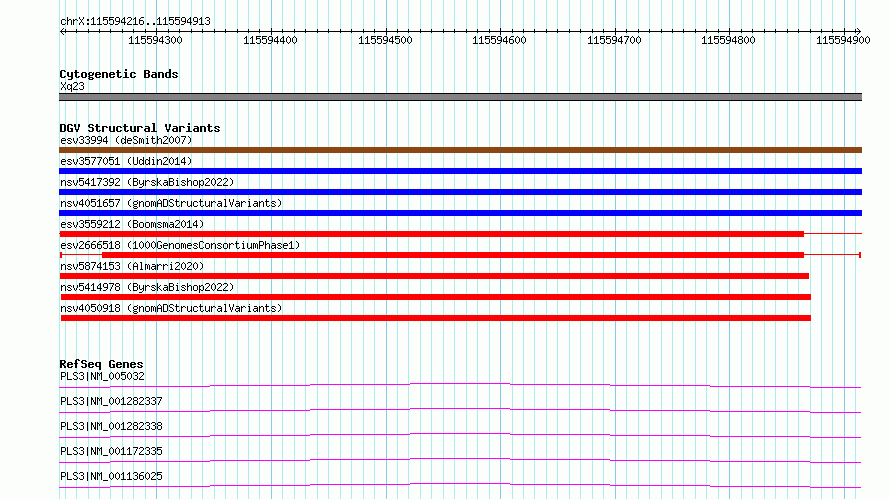Screen dimensions: 890x499
Task: Select the magenta PLS3|NM_001282338 transcript line
Action: pos(460,436)
